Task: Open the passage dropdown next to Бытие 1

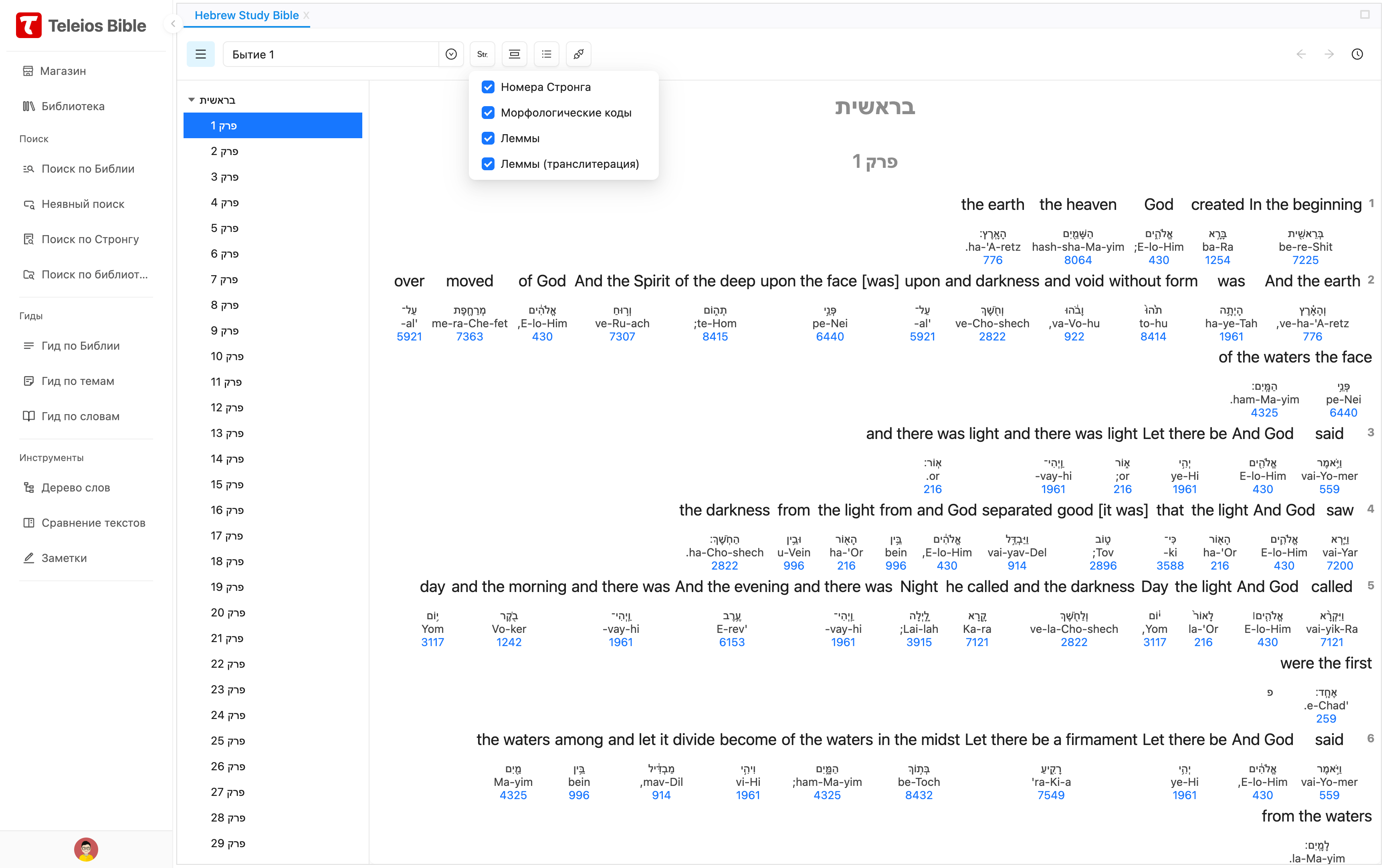Action: tap(451, 54)
